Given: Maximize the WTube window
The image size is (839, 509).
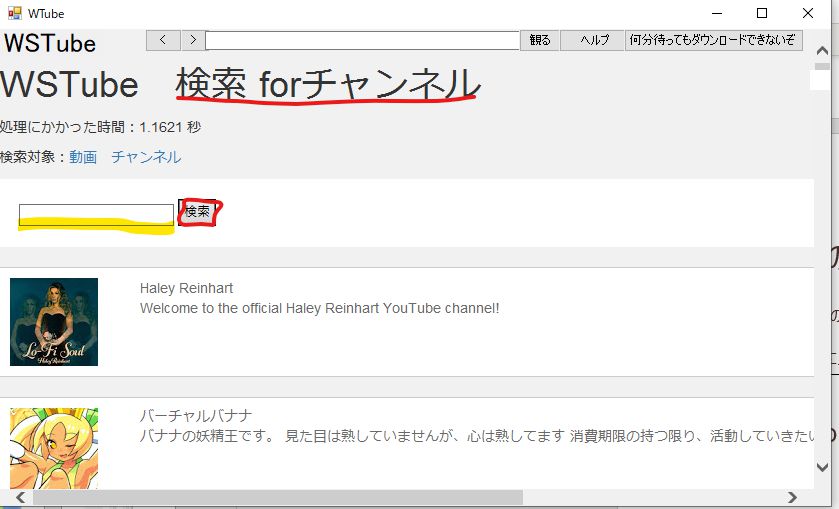Looking at the screenshot, I should (762, 14).
